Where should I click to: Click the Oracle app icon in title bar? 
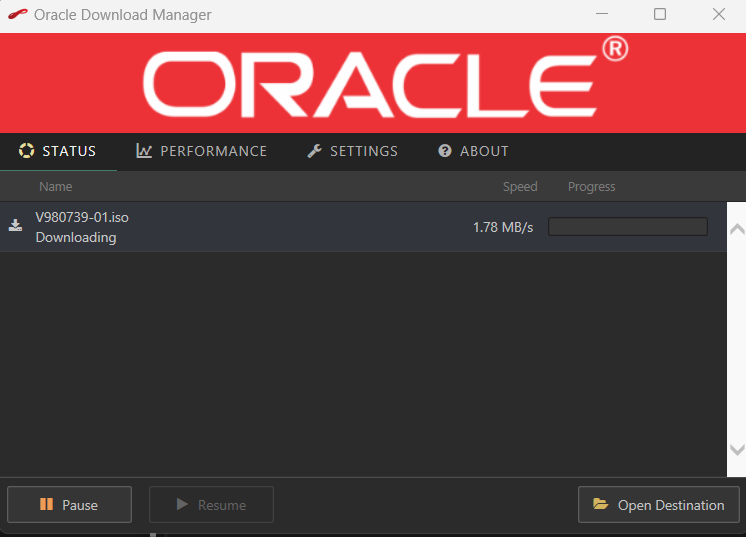pyautogui.click(x=18, y=15)
